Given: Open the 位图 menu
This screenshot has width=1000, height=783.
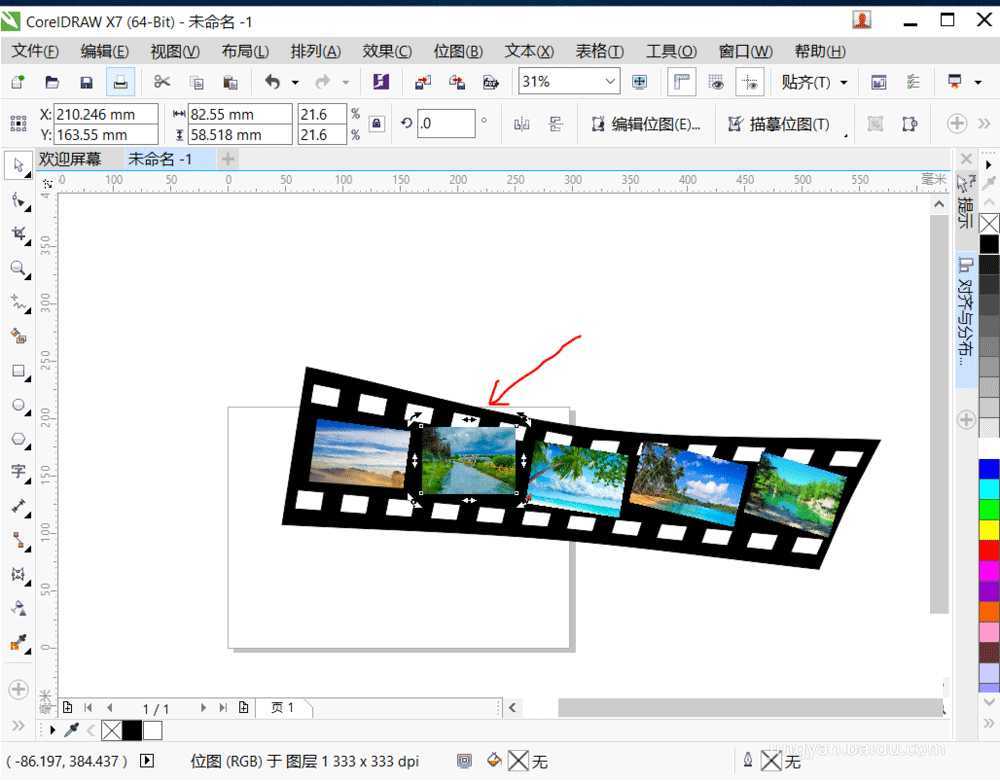Looking at the screenshot, I should tap(458, 51).
